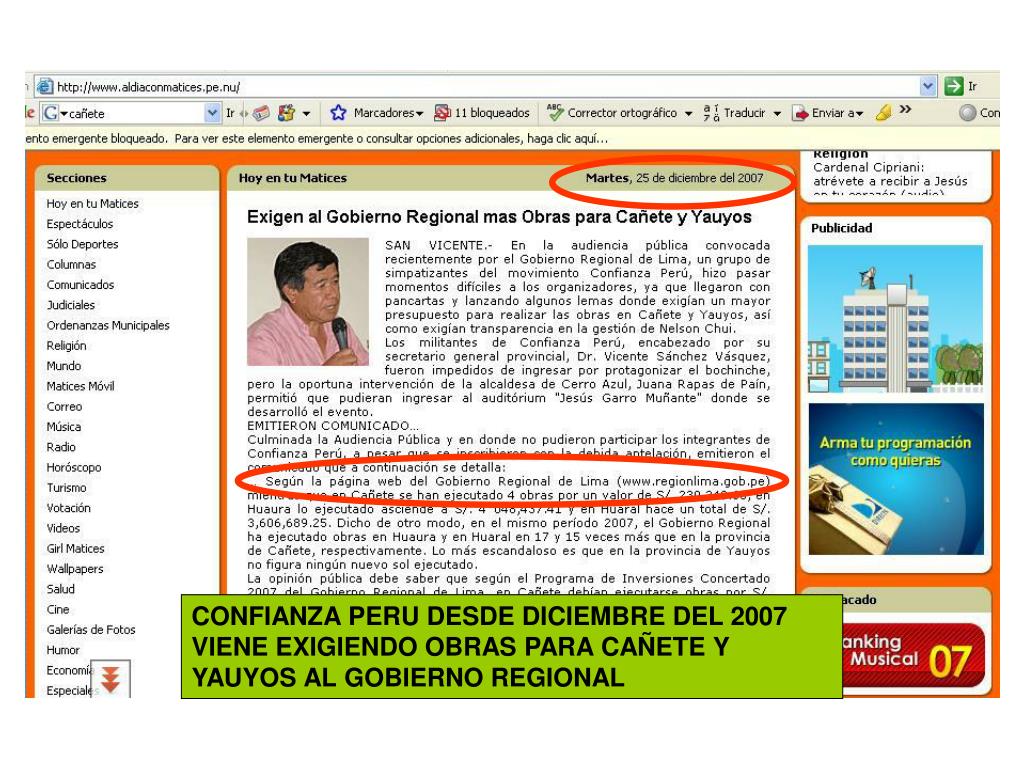Click the Publicidad heading
The height and width of the screenshot is (768, 1024).
(x=841, y=228)
